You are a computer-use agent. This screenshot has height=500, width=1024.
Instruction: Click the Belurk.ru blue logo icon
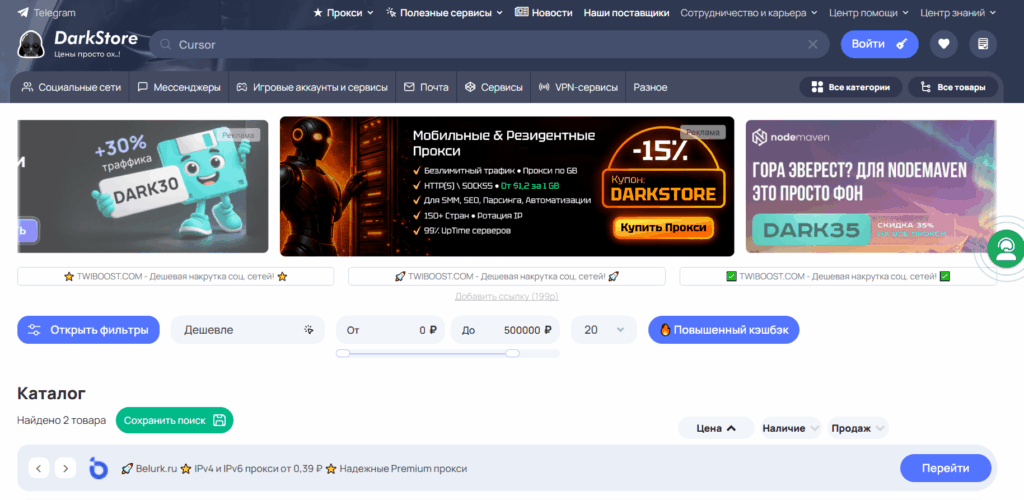pyautogui.click(x=98, y=468)
